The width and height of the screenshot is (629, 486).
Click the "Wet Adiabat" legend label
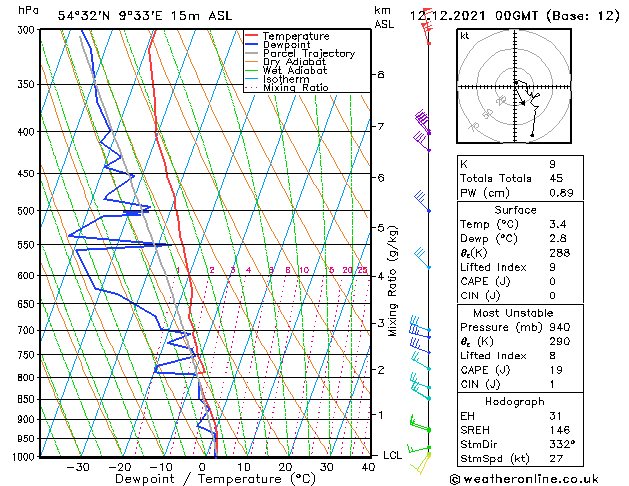(295, 70)
